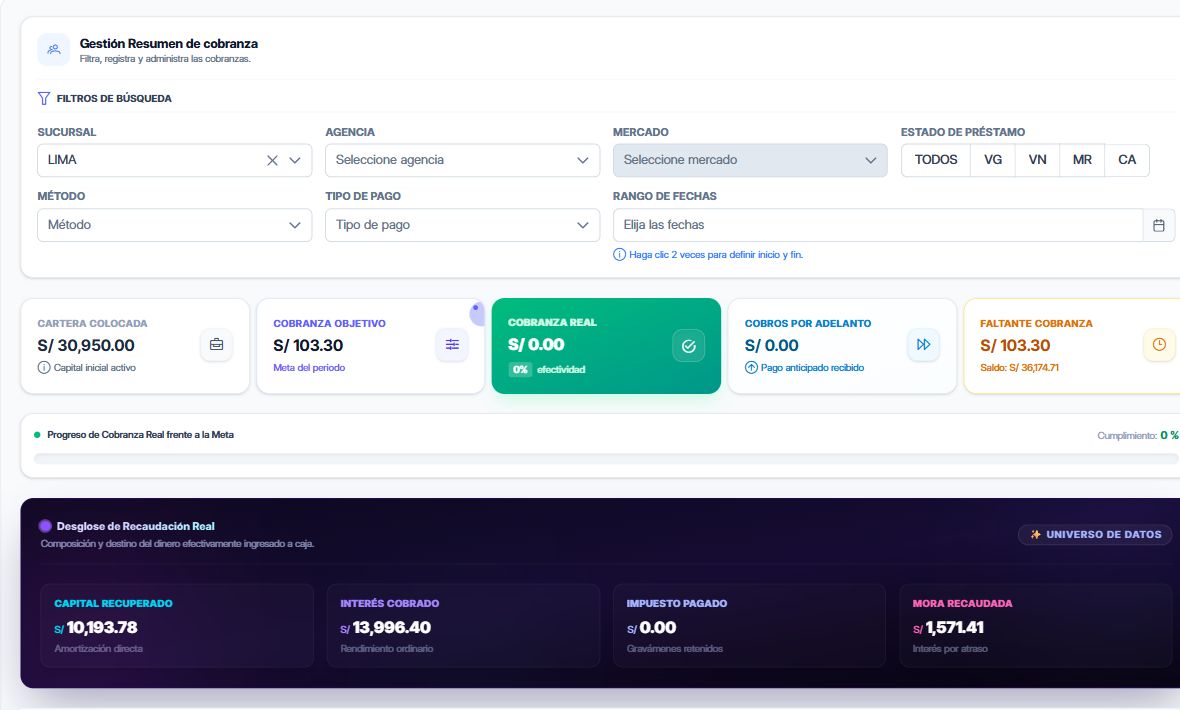
Task: Click the Interés Cobrado card
Action: [x=463, y=626]
